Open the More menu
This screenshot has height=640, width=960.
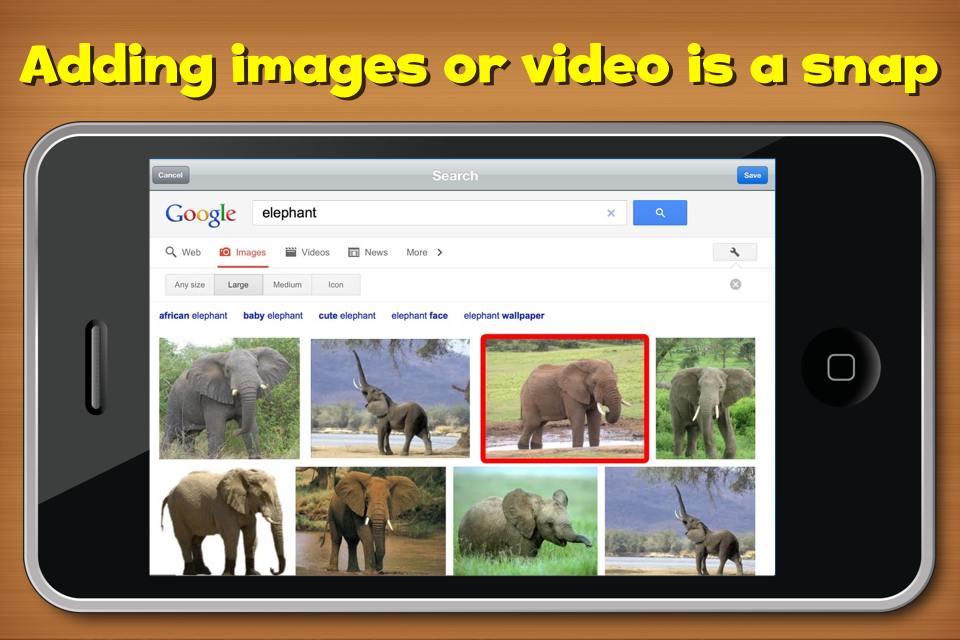(x=417, y=252)
